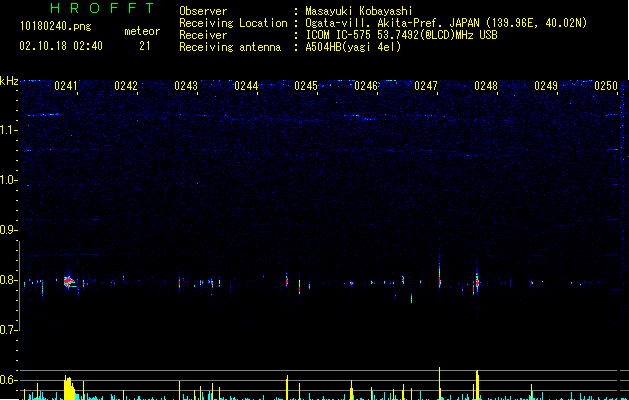Click the meteor echo just before 0248

coord(477,281)
